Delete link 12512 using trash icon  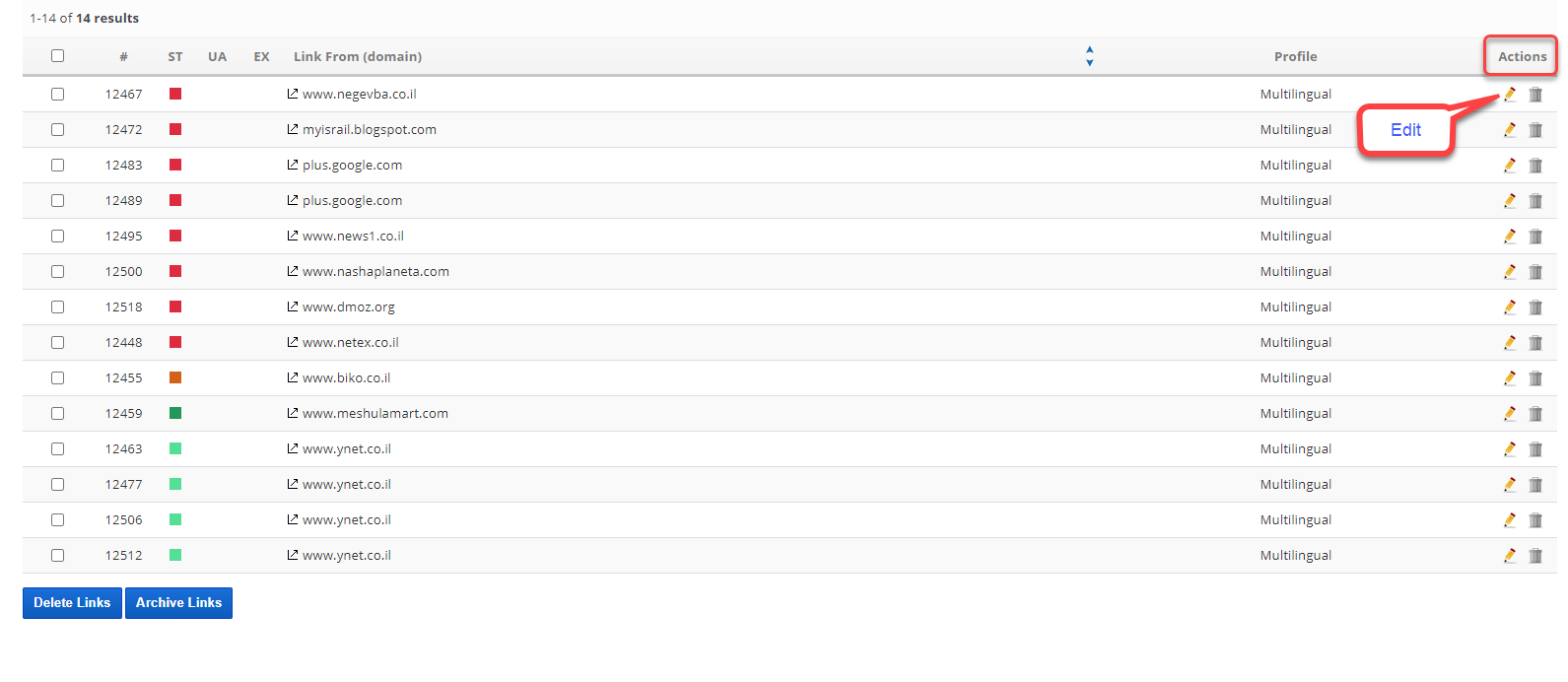(1535, 556)
